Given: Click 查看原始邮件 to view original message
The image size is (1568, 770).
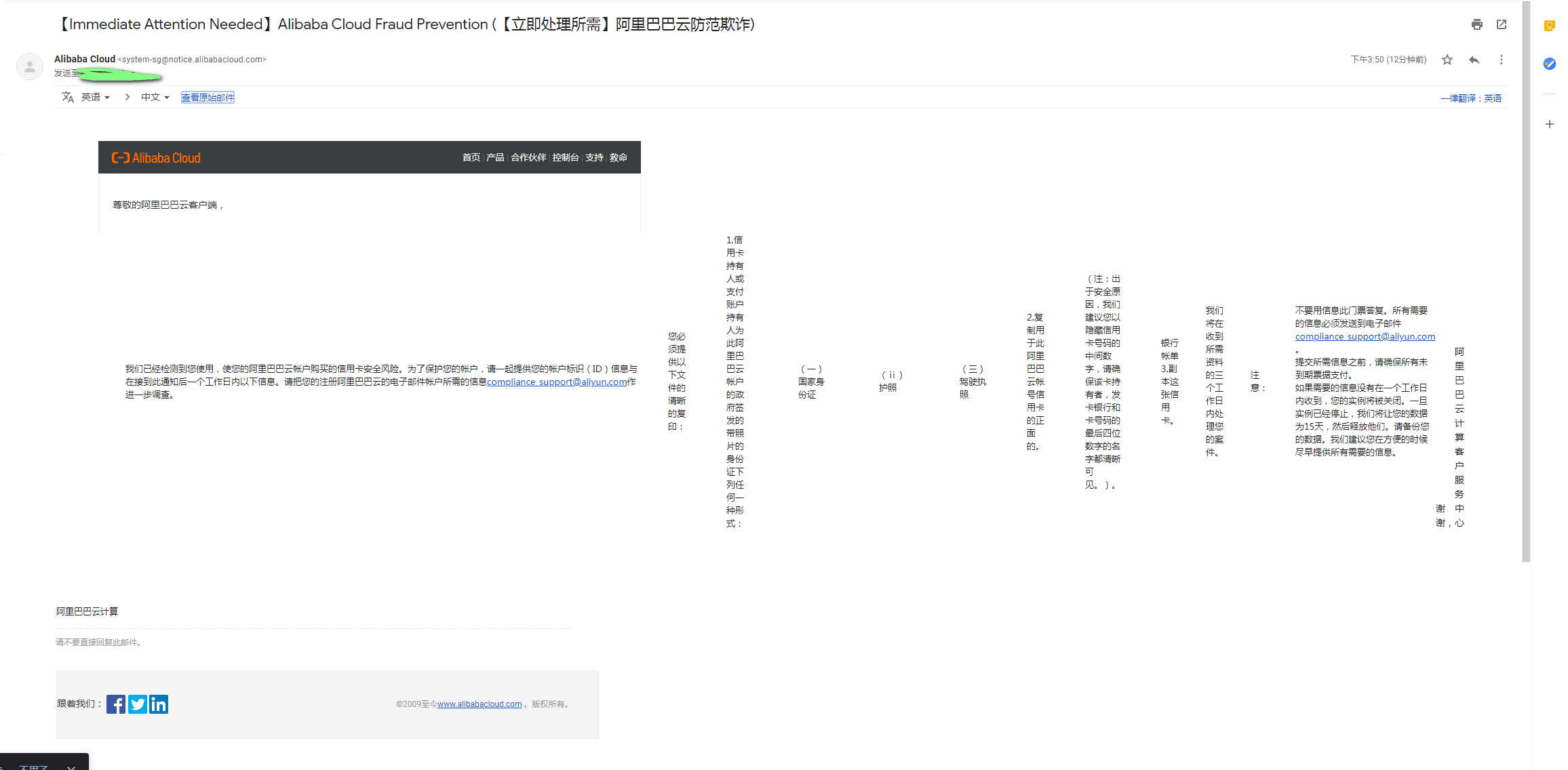Looking at the screenshot, I should [x=208, y=98].
